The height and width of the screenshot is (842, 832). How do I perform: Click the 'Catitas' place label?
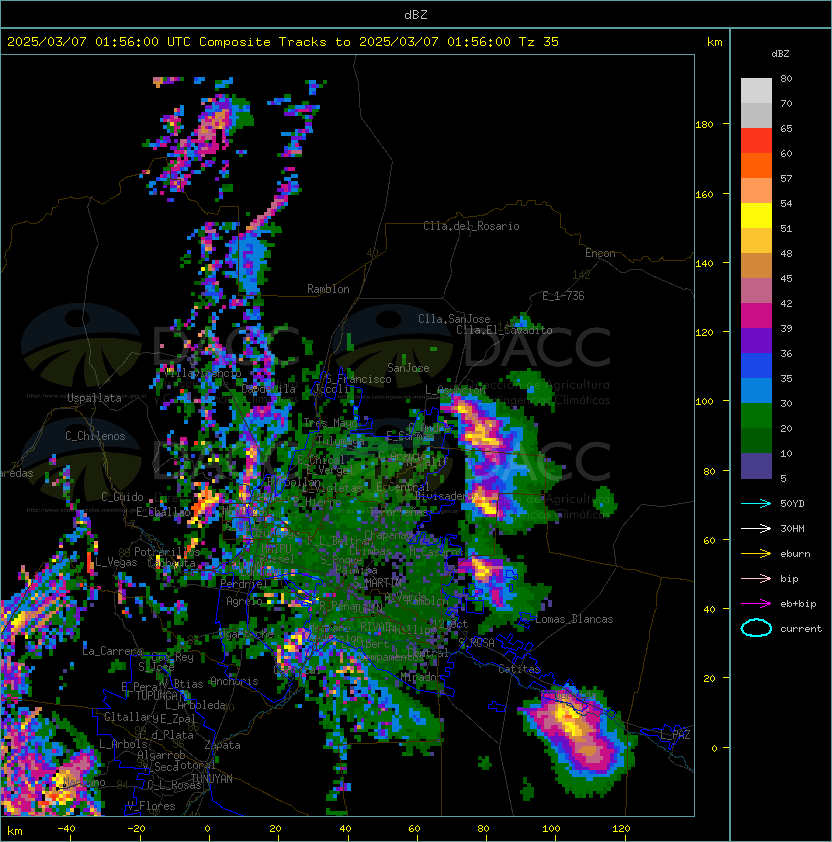click(x=519, y=669)
